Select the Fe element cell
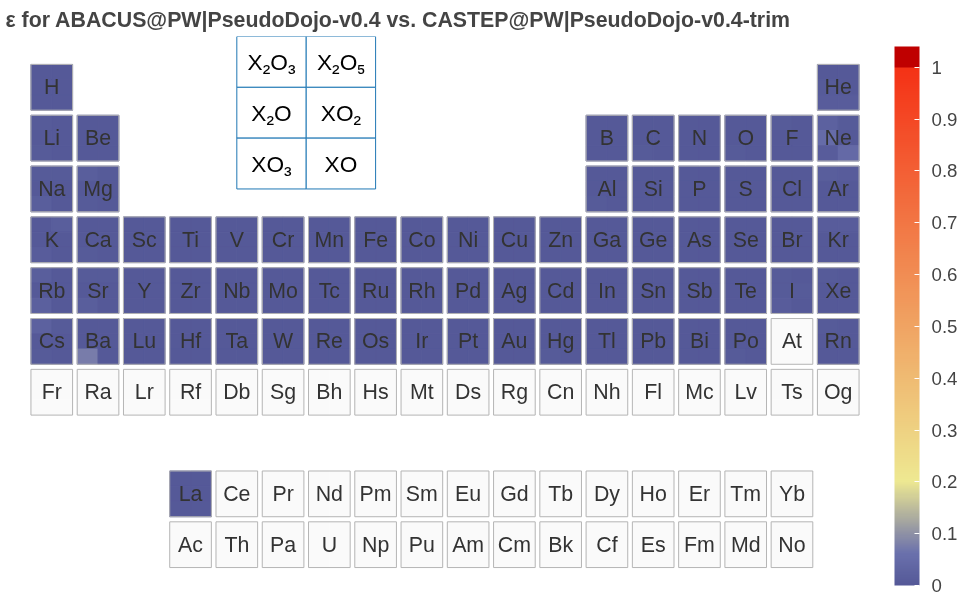 point(375,240)
